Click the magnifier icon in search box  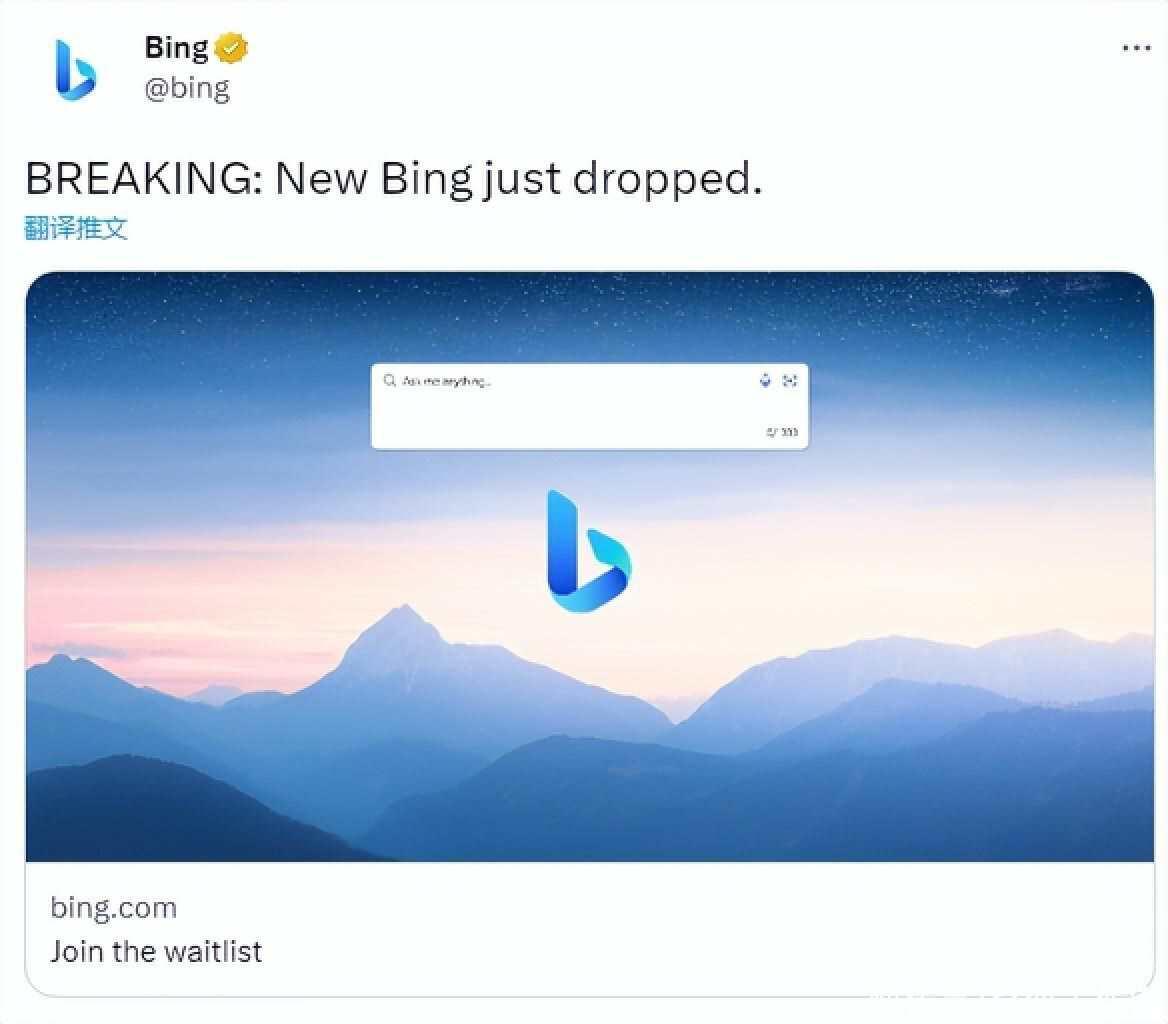coord(390,381)
